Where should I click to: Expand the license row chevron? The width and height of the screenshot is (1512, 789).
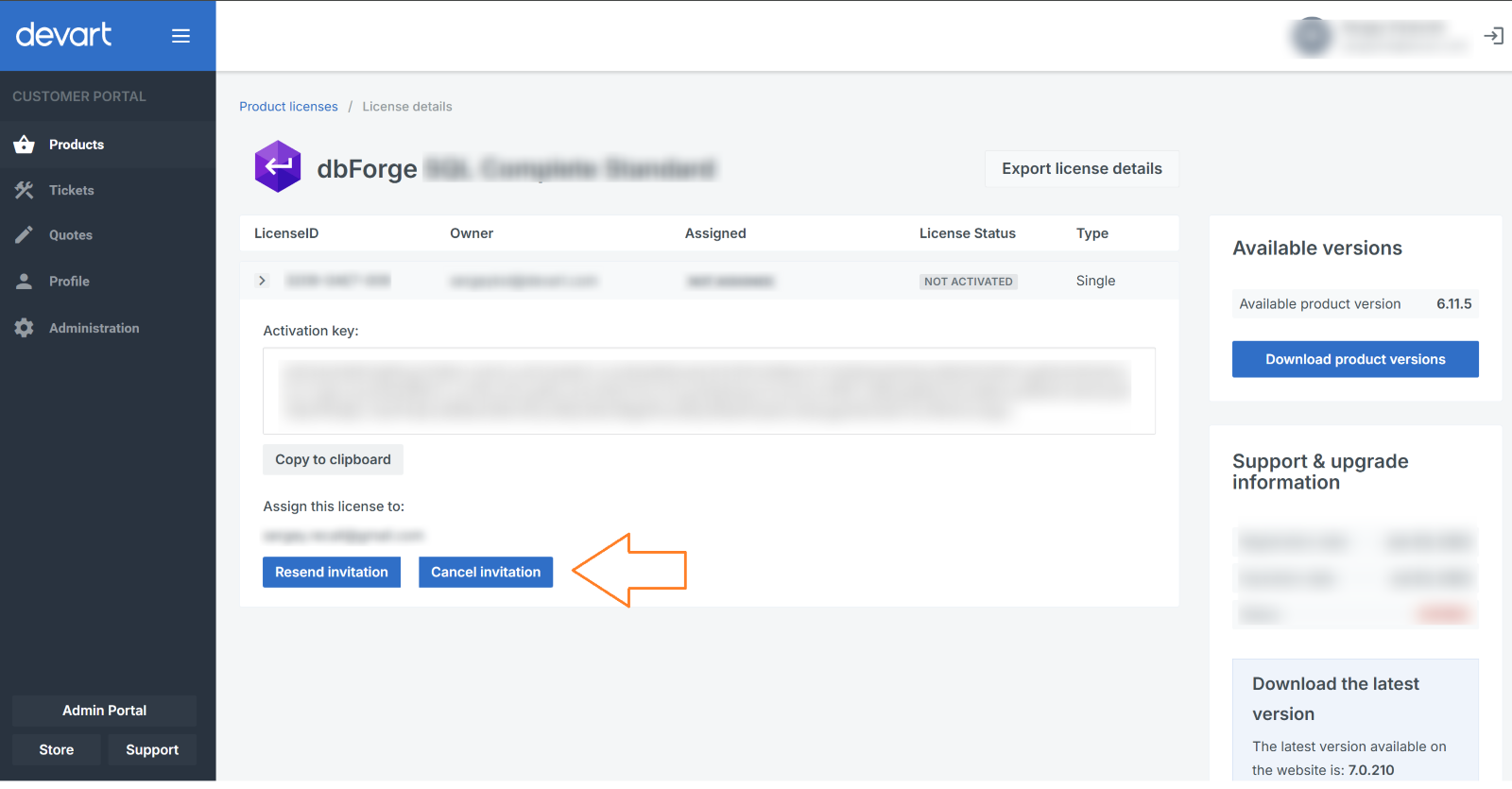pos(263,281)
